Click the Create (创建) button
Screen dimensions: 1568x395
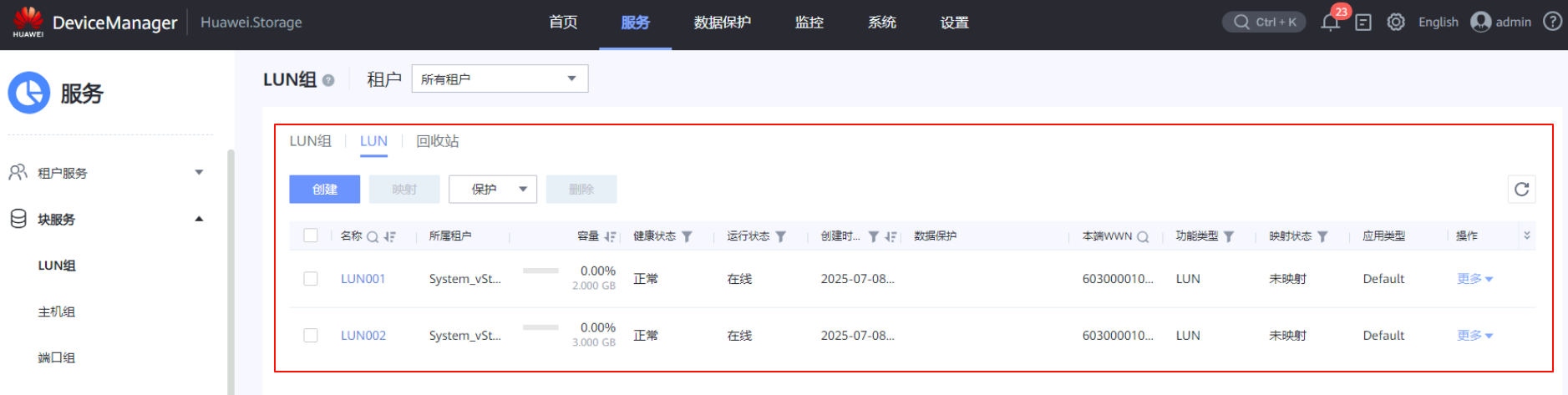(324, 190)
